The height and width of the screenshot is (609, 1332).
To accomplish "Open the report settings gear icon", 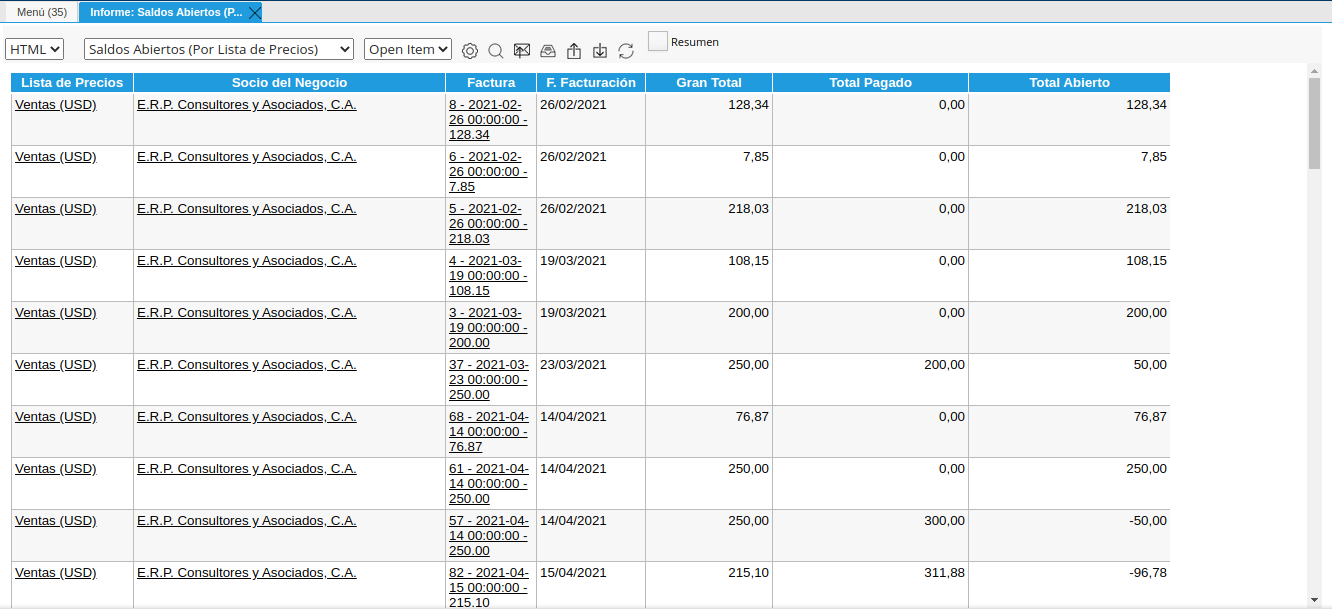I will (x=470, y=50).
